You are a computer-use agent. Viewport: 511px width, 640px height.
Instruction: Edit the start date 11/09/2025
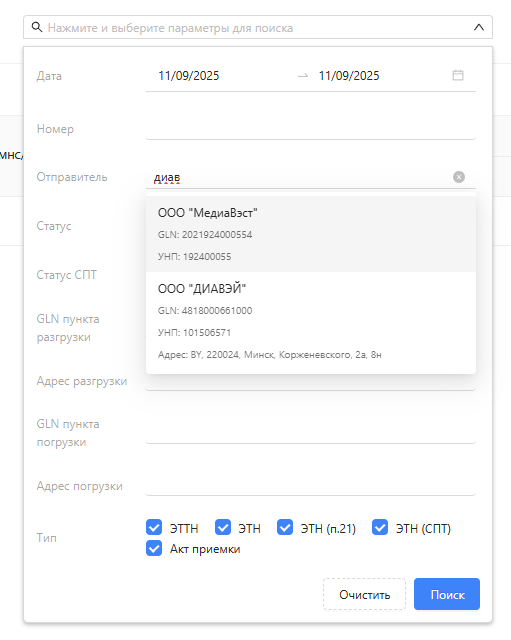click(x=189, y=76)
